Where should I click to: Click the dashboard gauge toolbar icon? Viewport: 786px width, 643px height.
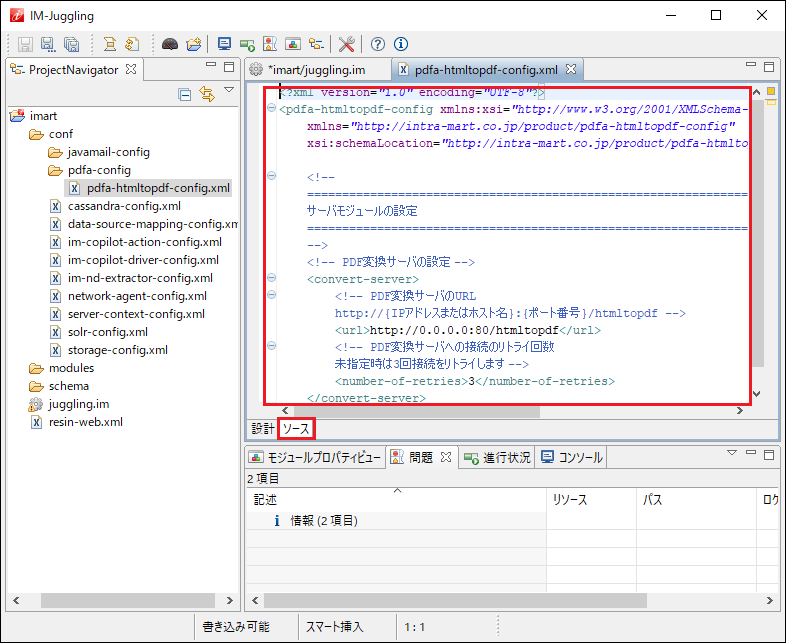point(169,44)
